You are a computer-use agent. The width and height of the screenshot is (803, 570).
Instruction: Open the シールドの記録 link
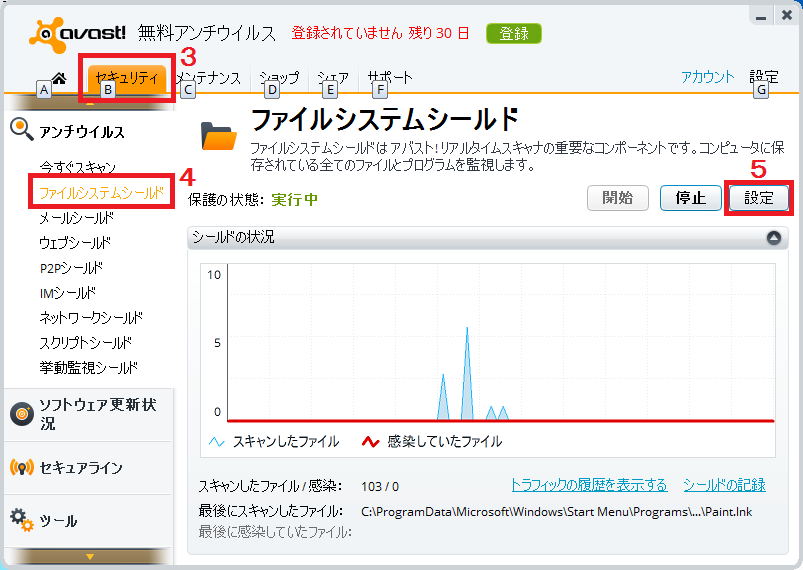(x=724, y=485)
